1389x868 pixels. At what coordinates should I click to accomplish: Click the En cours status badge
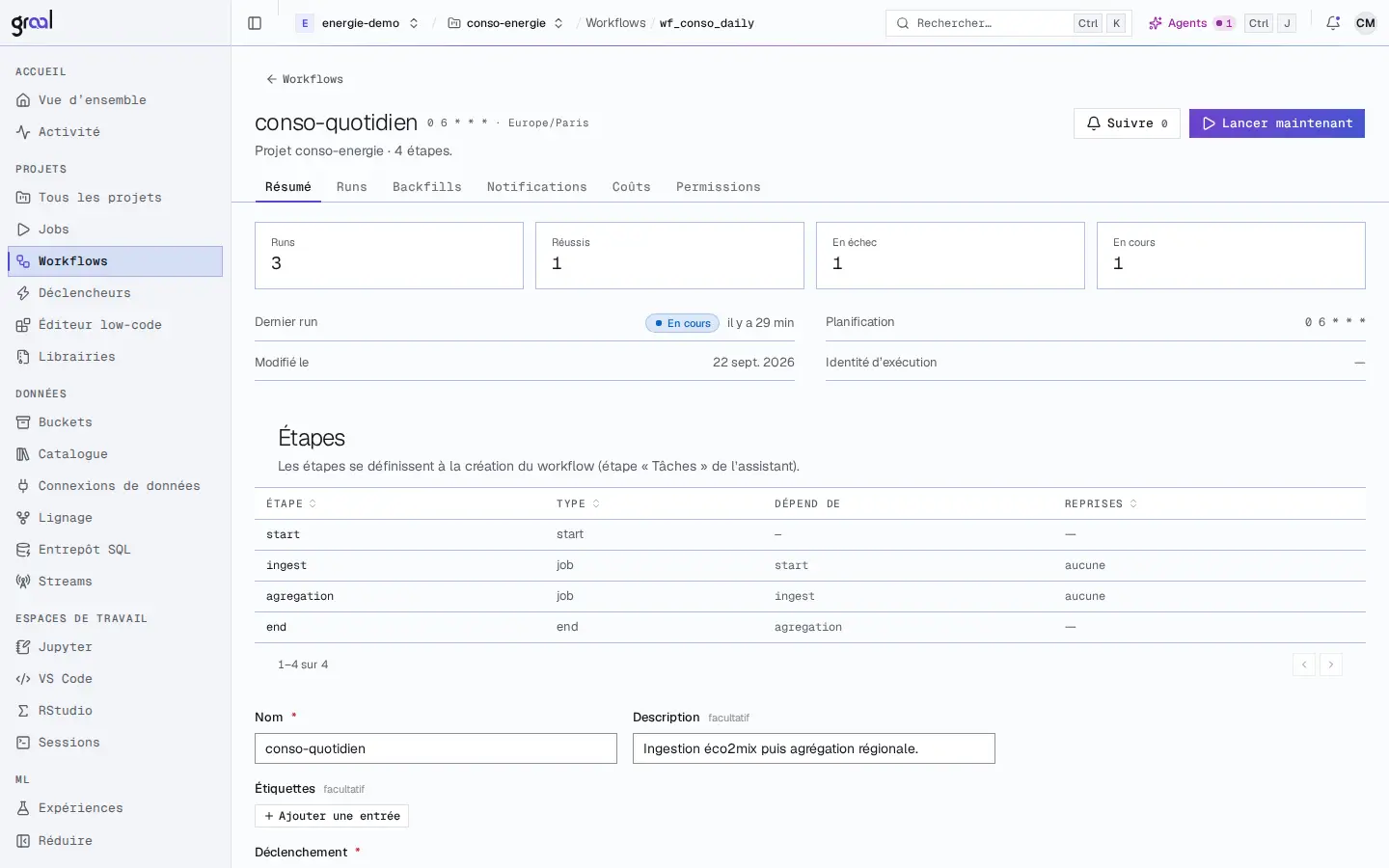pyautogui.click(x=683, y=323)
